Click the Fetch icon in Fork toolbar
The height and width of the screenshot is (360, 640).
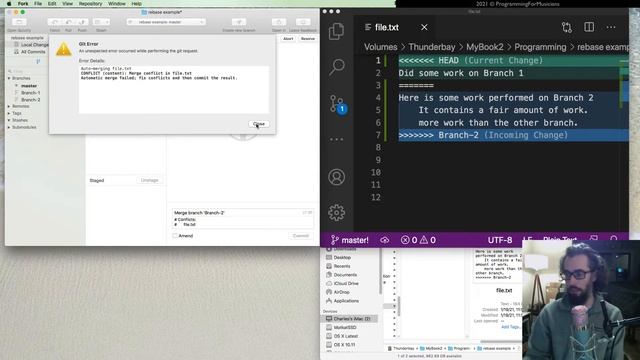[55, 22]
